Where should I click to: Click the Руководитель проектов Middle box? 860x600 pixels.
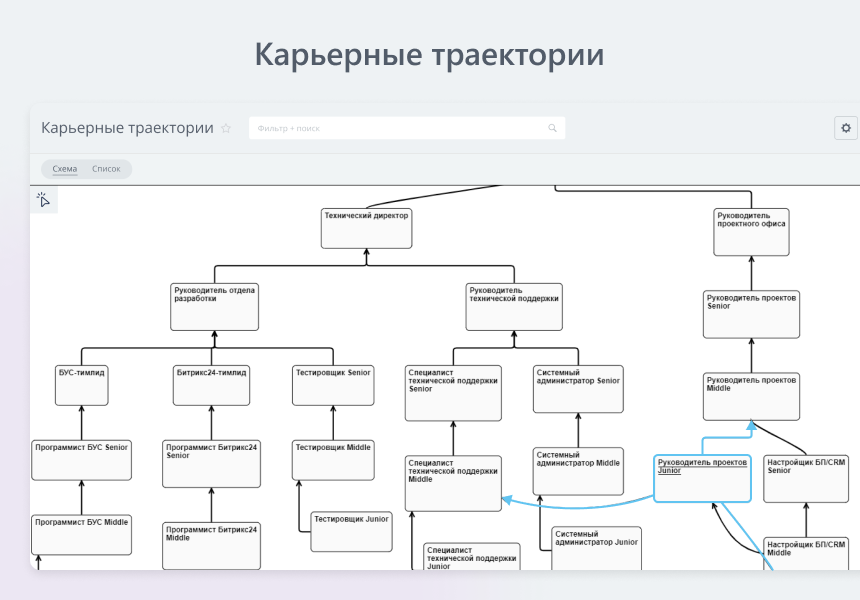[751, 396]
